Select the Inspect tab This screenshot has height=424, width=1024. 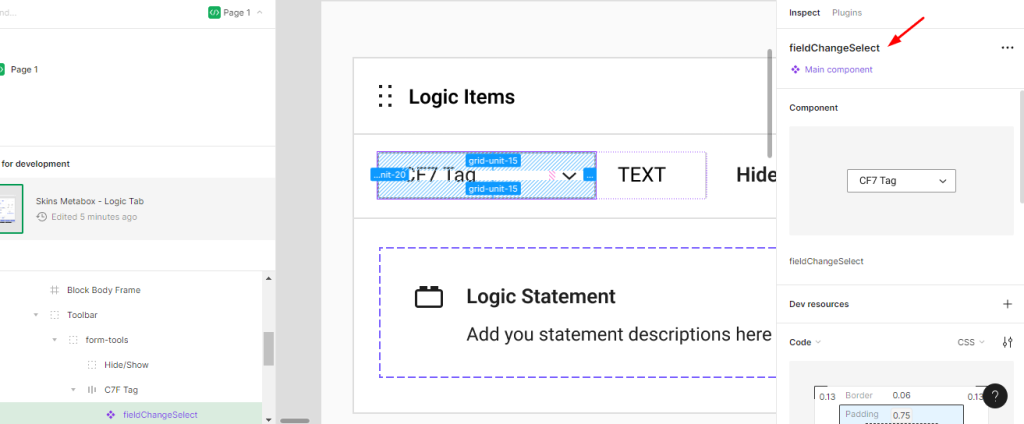click(x=804, y=13)
